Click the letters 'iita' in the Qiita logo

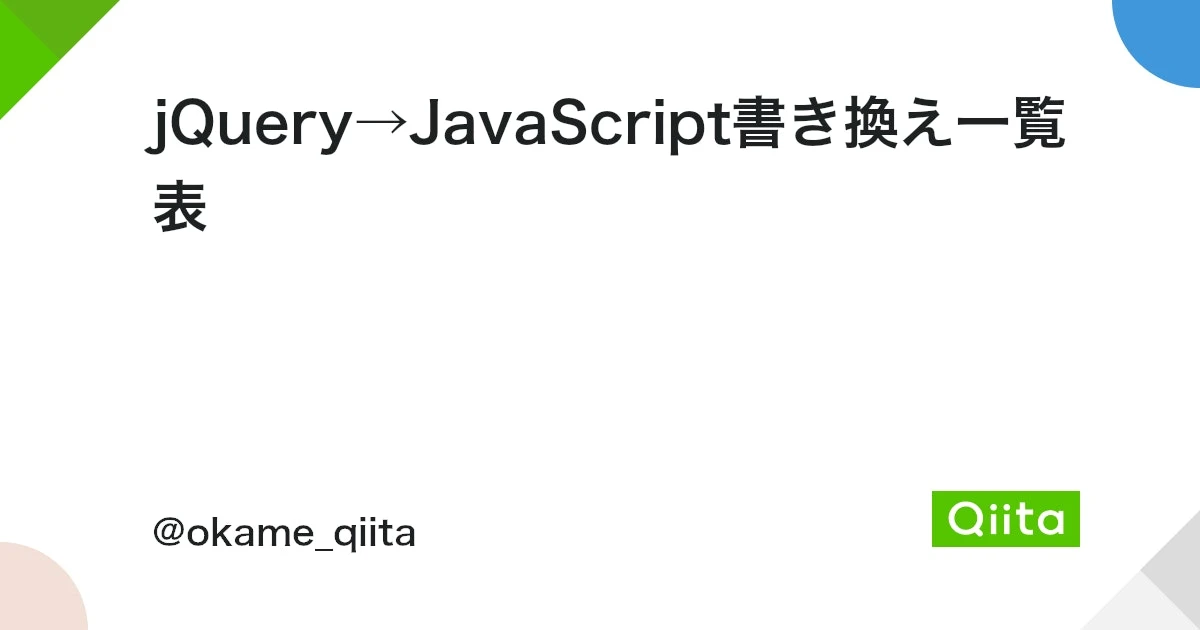[1025, 519]
